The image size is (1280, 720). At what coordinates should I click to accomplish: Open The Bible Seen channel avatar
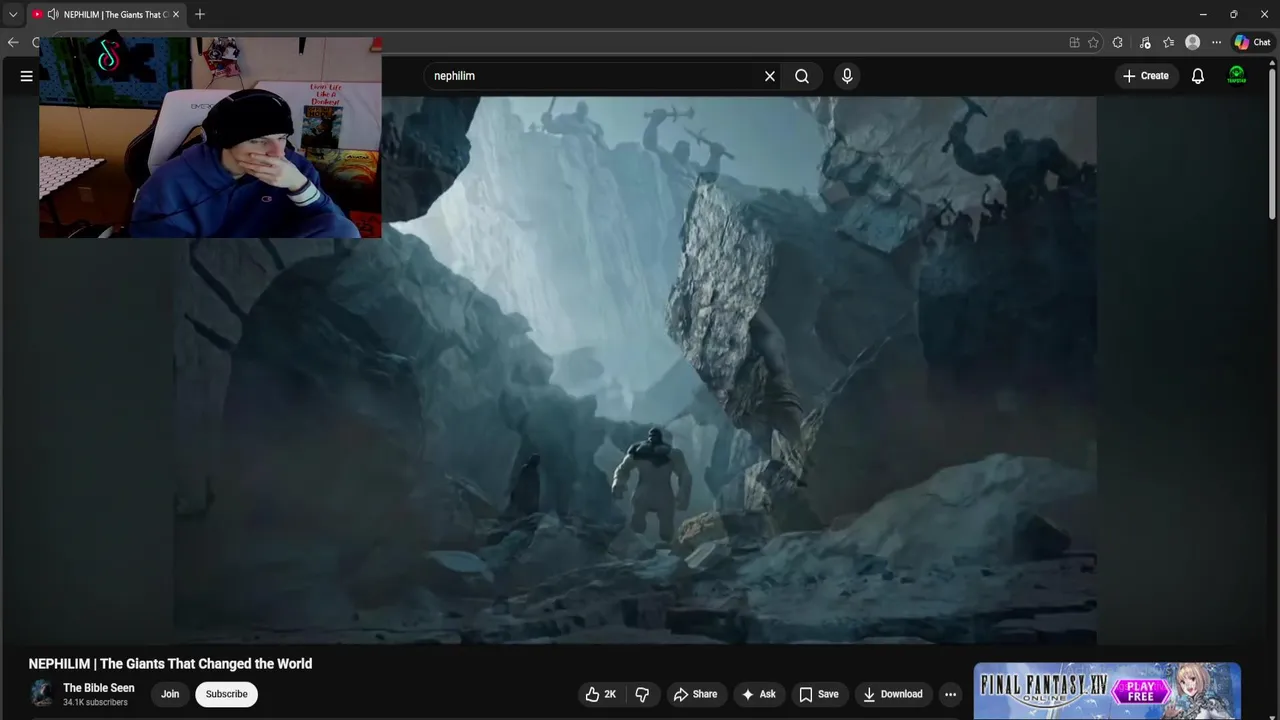click(42, 693)
